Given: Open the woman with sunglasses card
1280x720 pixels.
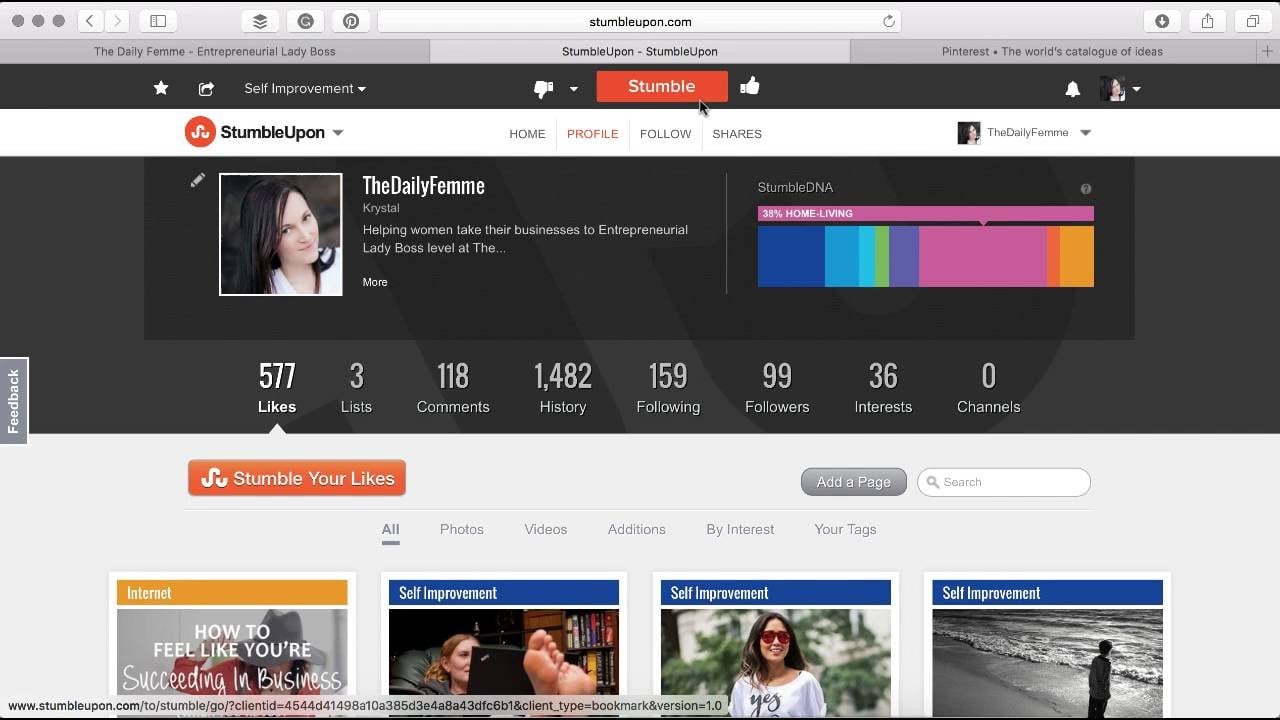Looking at the screenshot, I should [x=775, y=663].
